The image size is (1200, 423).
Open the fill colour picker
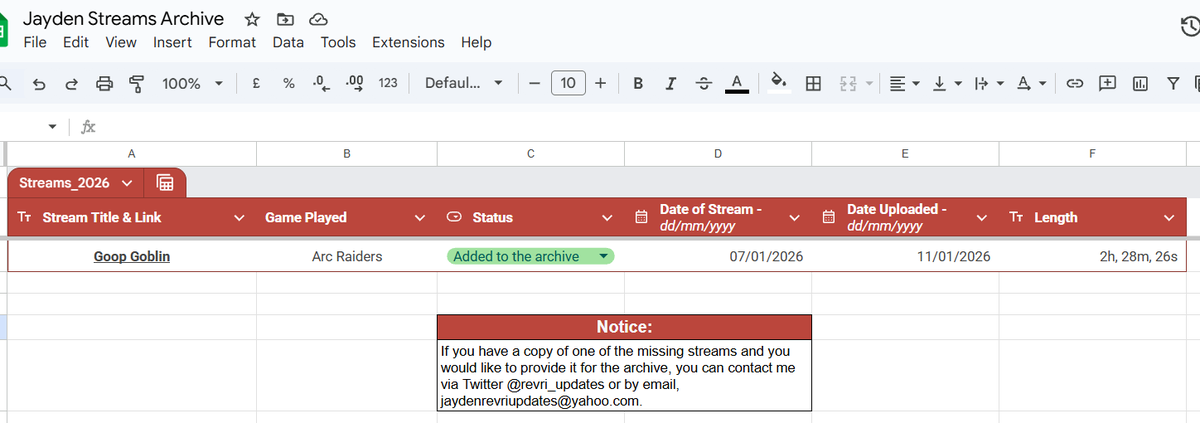780,84
